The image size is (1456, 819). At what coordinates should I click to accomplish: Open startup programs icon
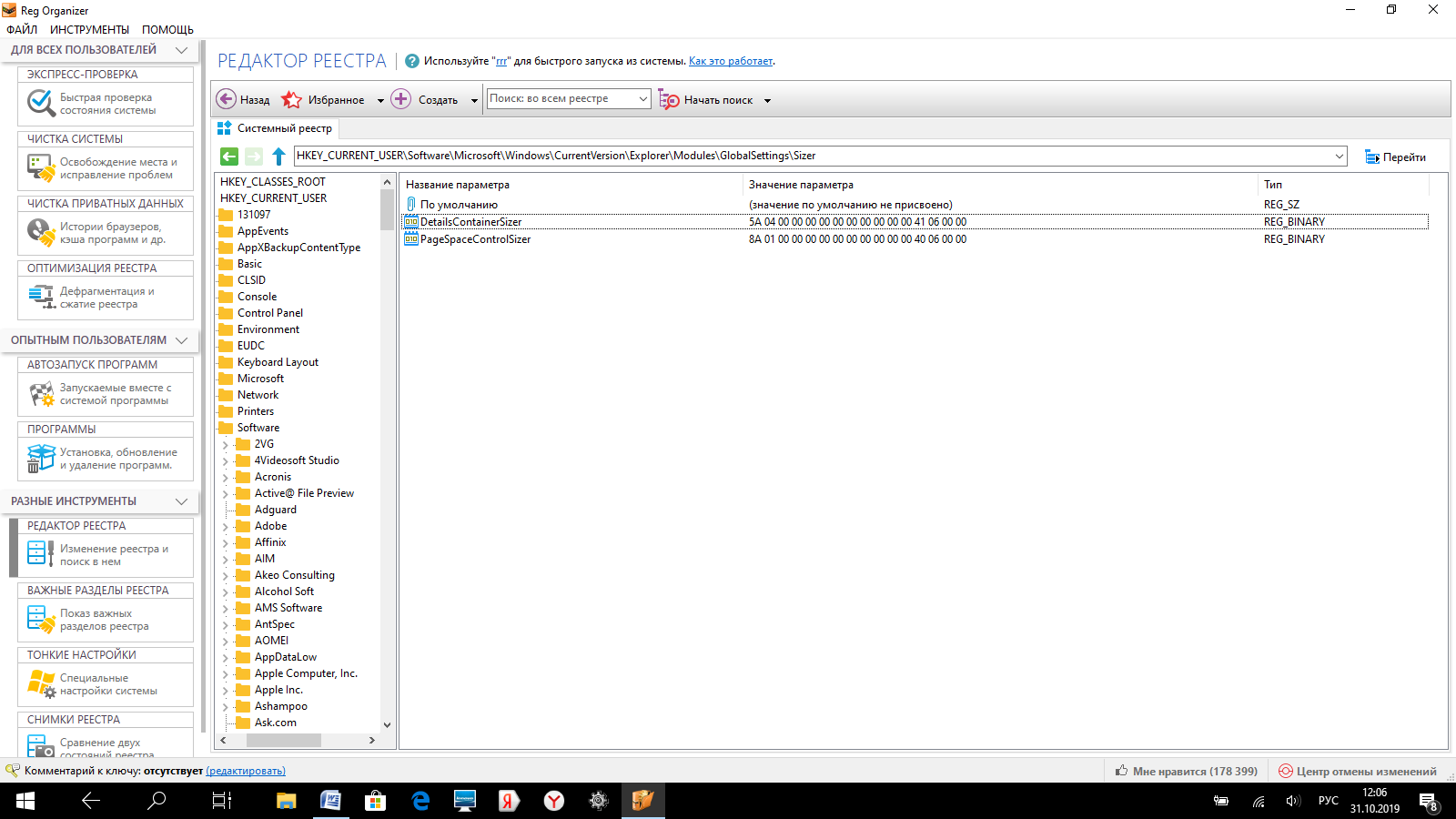click(41, 394)
